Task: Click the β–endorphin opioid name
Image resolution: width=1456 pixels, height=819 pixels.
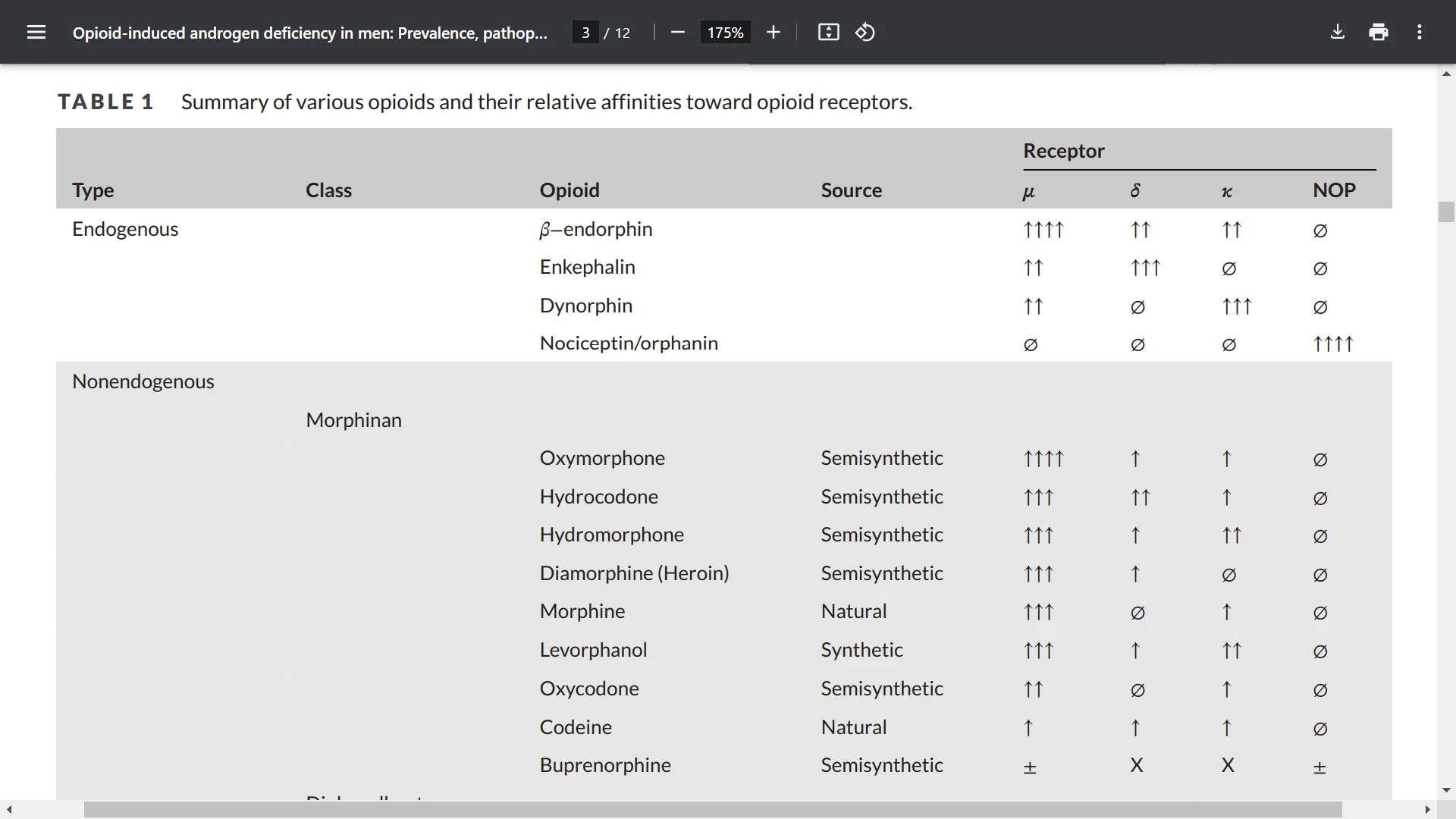Action: tap(596, 229)
